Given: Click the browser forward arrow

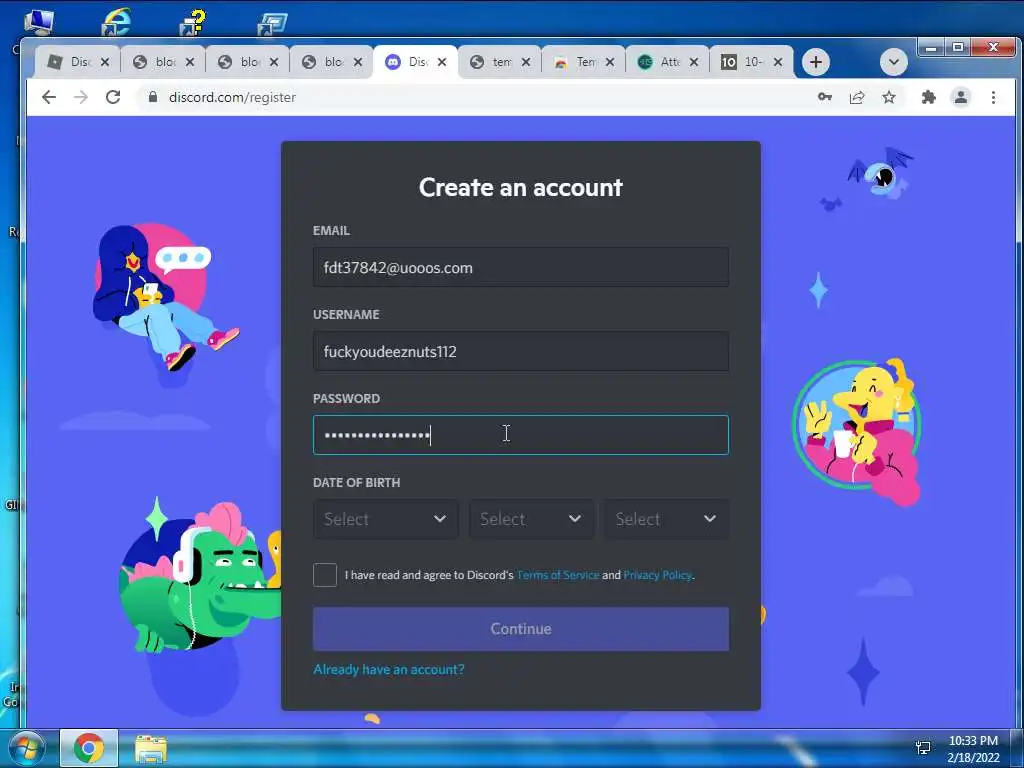Looking at the screenshot, I should [81, 97].
